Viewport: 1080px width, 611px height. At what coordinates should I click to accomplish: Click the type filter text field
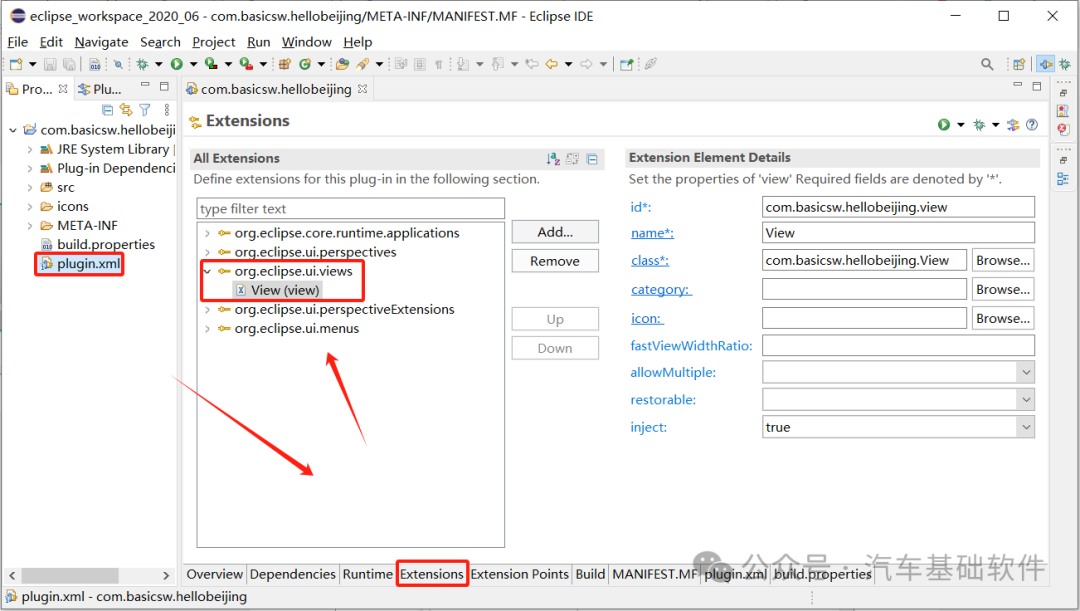click(351, 209)
